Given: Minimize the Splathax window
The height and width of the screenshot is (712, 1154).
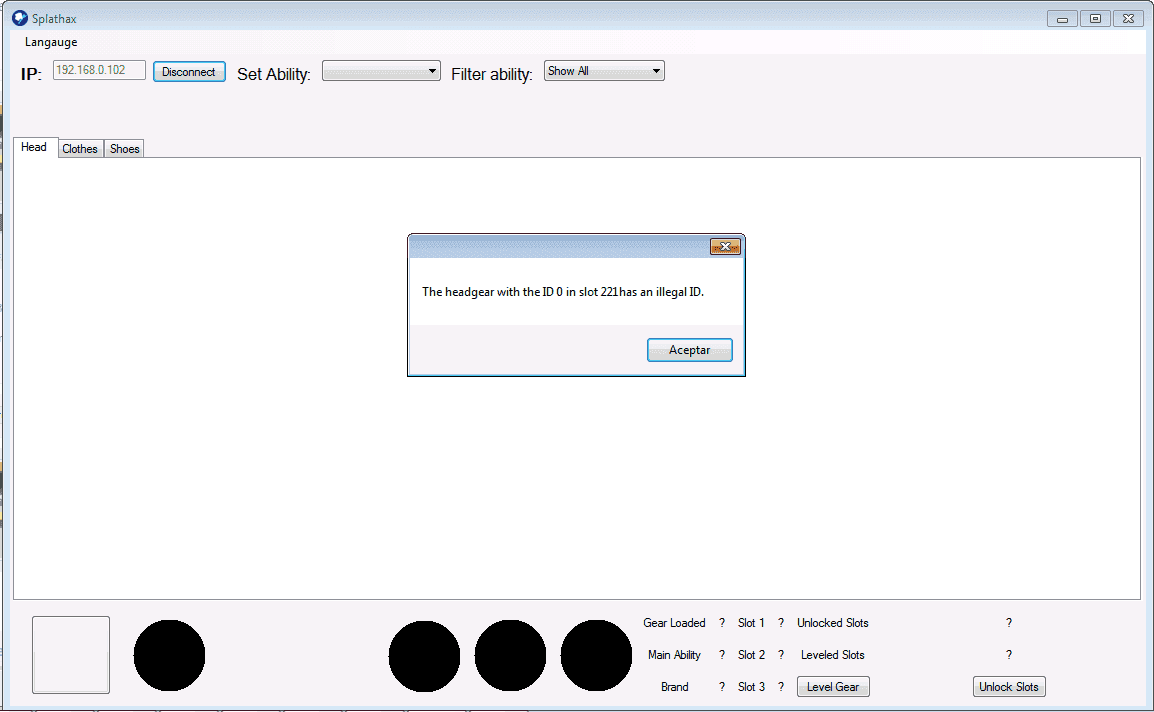Looking at the screenshot, I should click(x=1062, y=18).
